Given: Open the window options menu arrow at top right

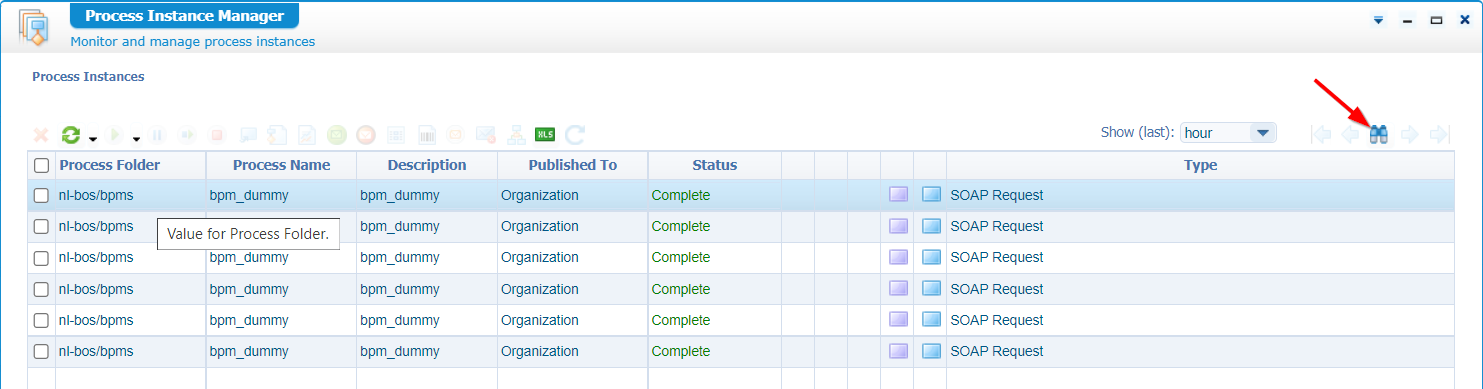Looking at the screenshot, I should tap(1378, 20).
